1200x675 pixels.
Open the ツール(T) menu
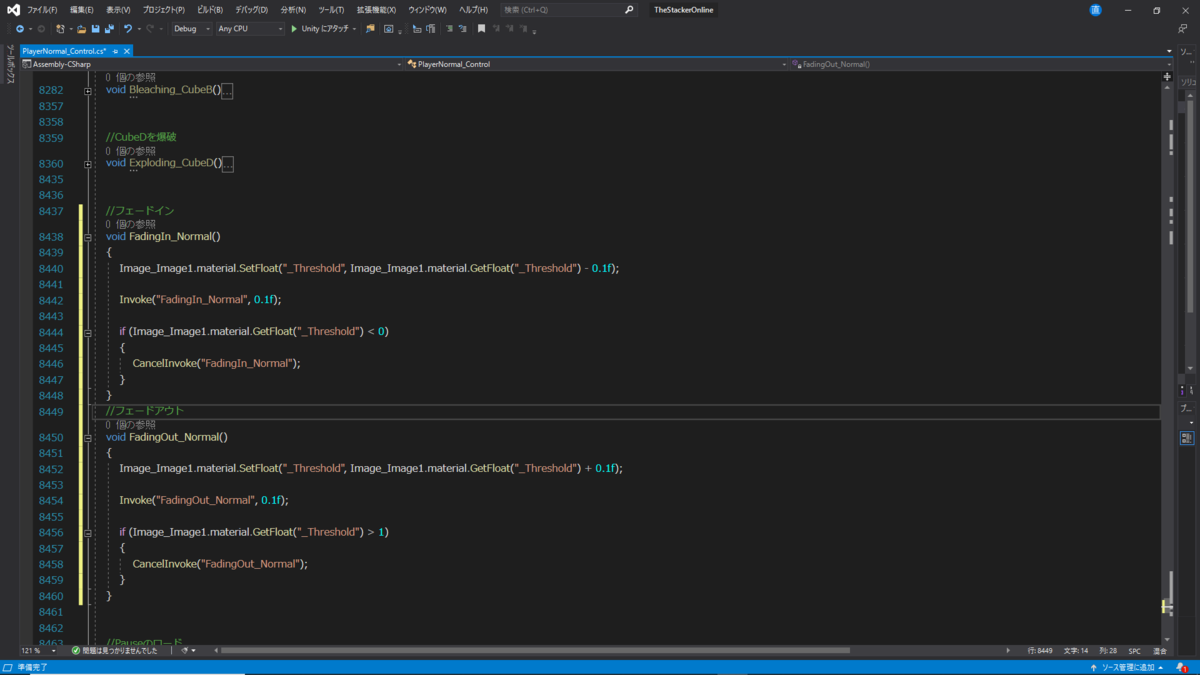(x=331, y=10)
